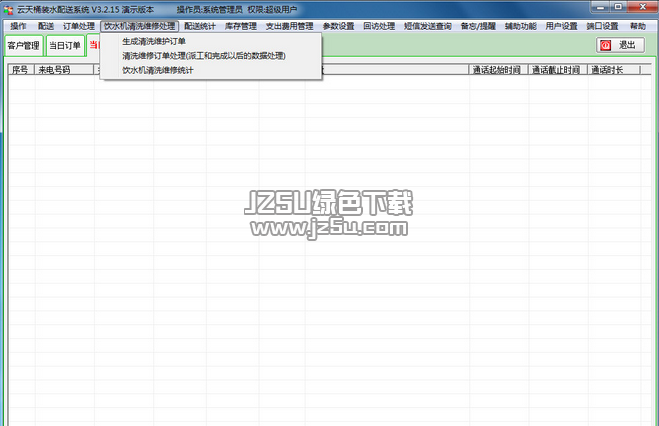Click the 退出 exit button

[x=620, y=45]
